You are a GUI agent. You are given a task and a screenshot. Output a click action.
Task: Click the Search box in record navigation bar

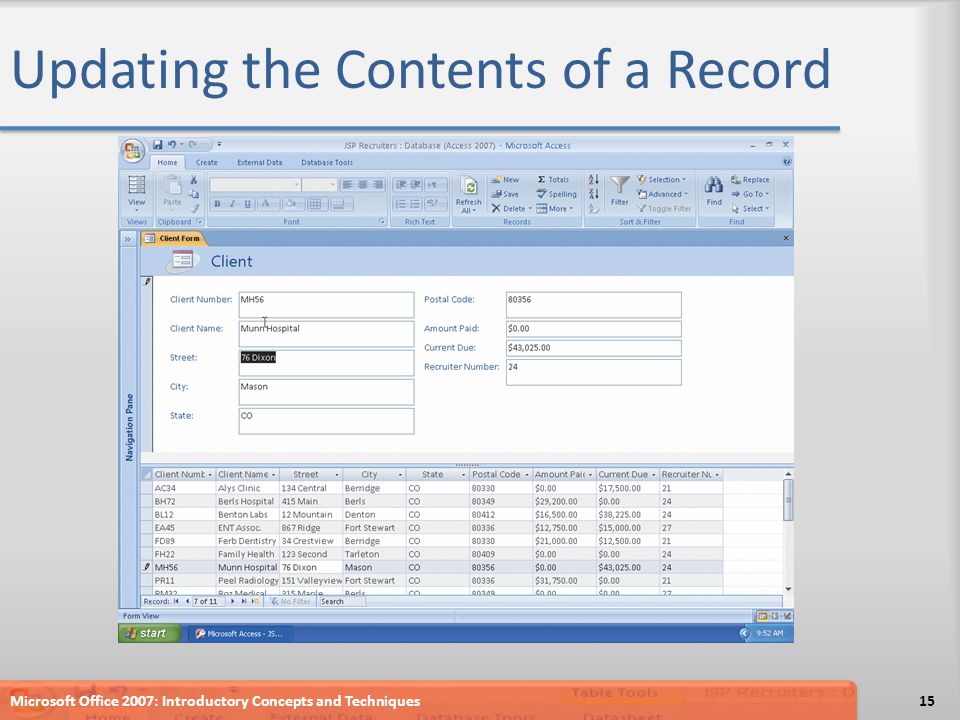pyautogui.click(x=342, y=601)
